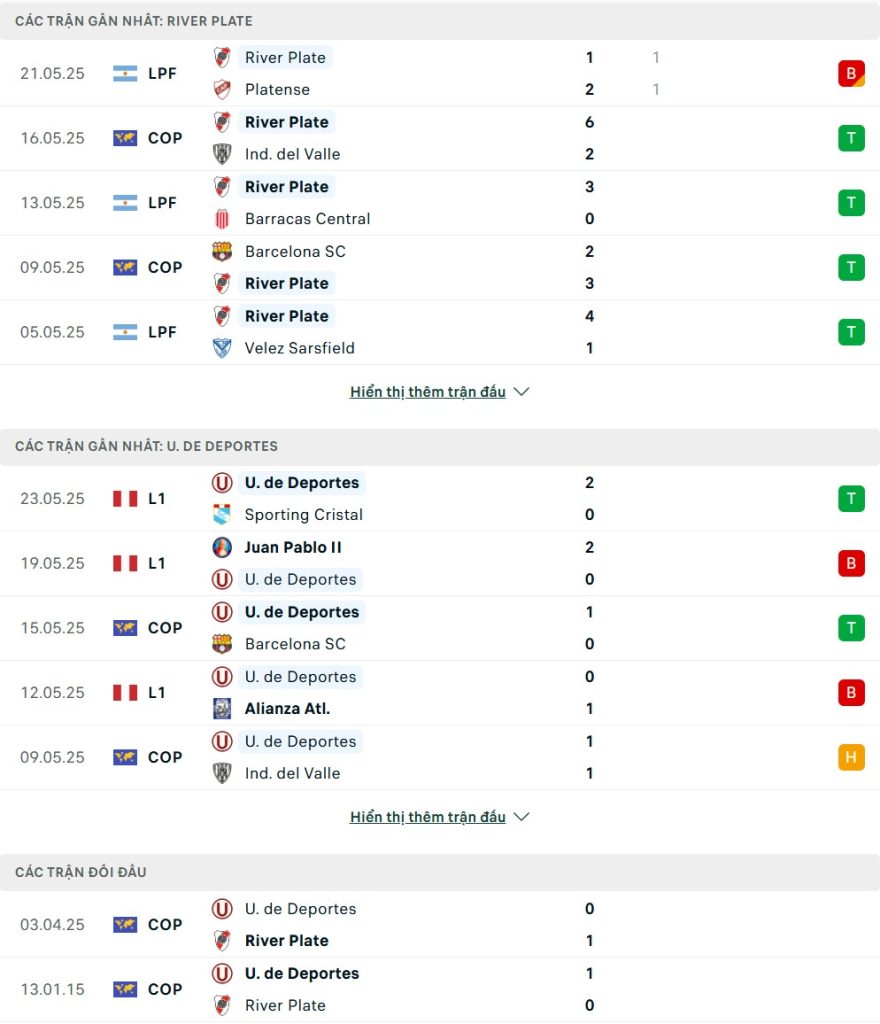Open the 'Các trận đối đầu' section header
Screen dimensions: 880x1024
click(440, 872)
